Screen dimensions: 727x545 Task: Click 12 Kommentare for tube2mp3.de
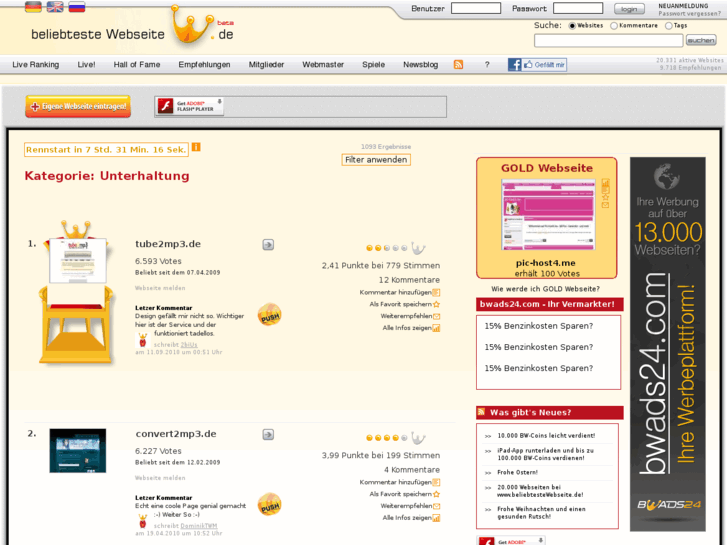(x=409, y=280)
